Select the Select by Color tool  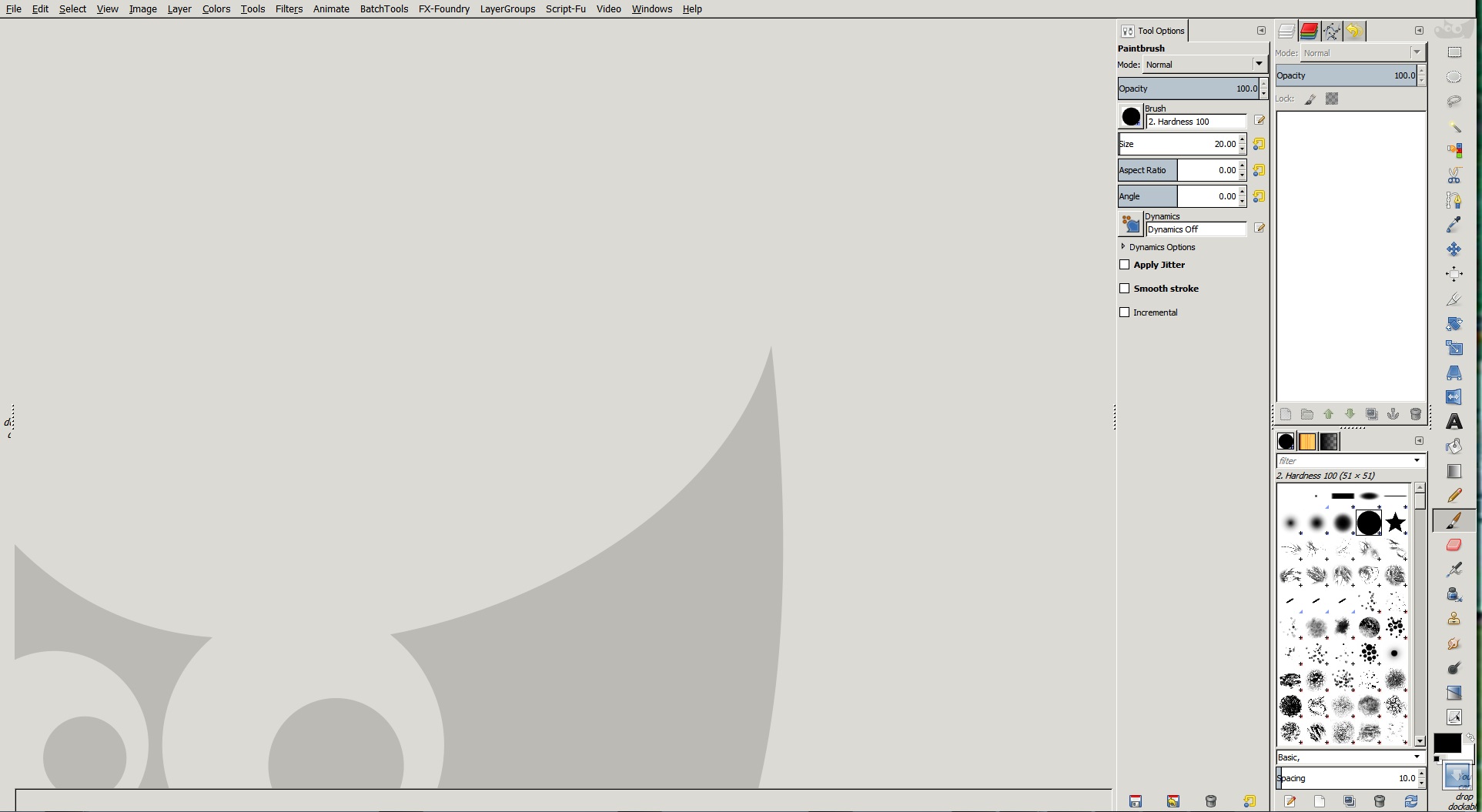point(1454,151)
